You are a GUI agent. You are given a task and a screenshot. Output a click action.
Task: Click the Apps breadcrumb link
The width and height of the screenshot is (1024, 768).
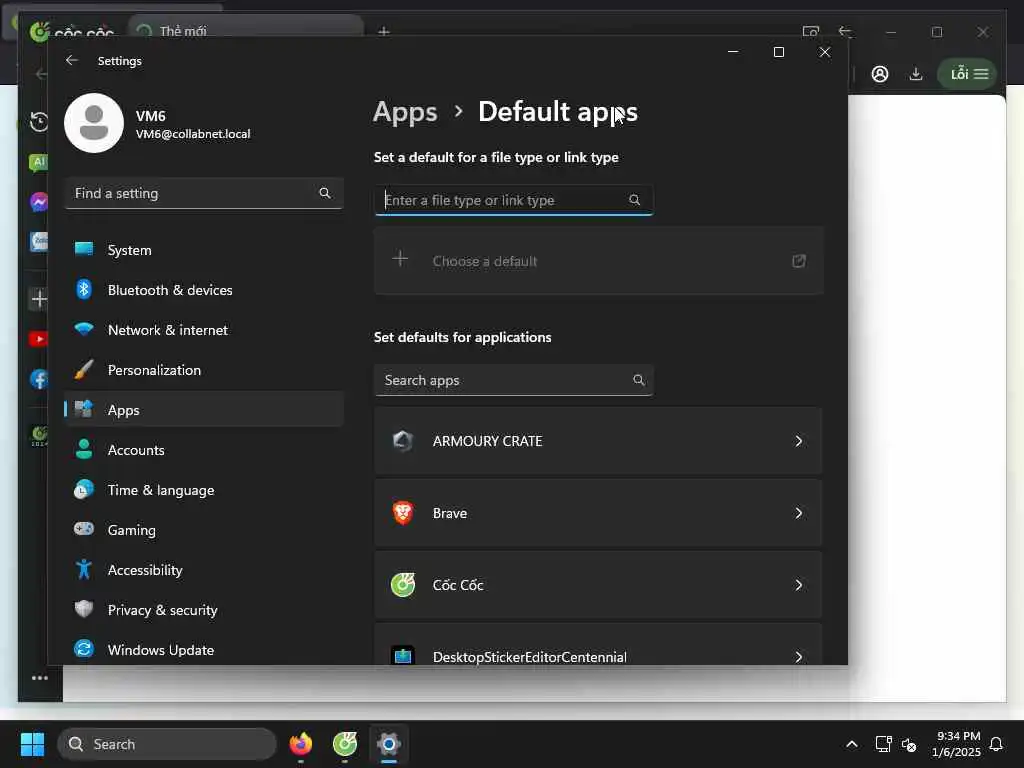(405, 112)
